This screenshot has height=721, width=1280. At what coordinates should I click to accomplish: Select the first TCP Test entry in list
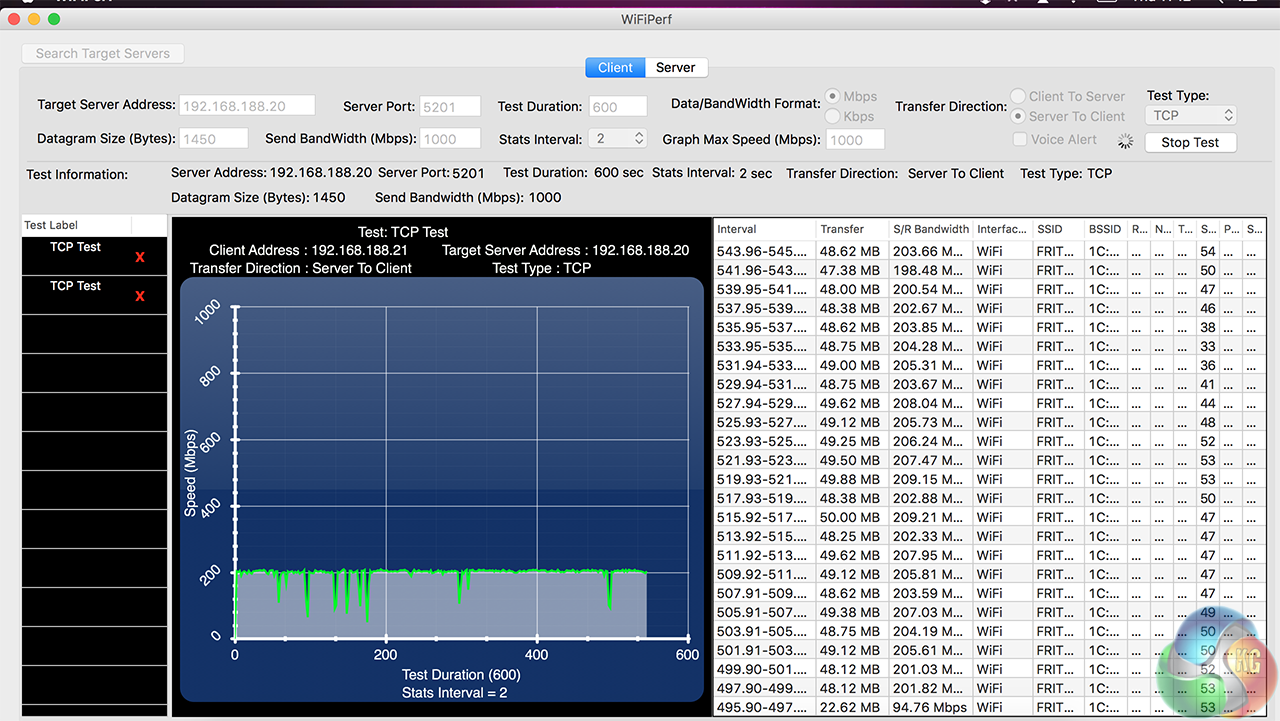76,247
